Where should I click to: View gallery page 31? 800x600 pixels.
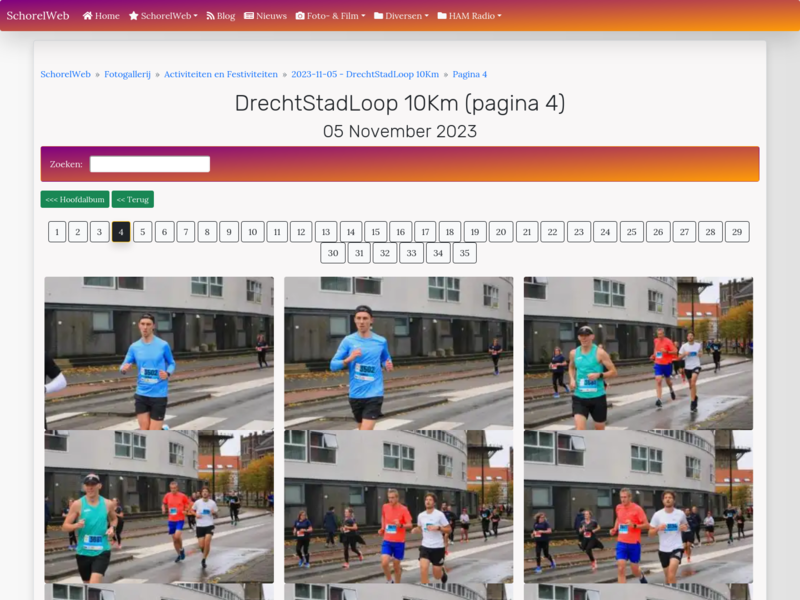coord(359,253)
